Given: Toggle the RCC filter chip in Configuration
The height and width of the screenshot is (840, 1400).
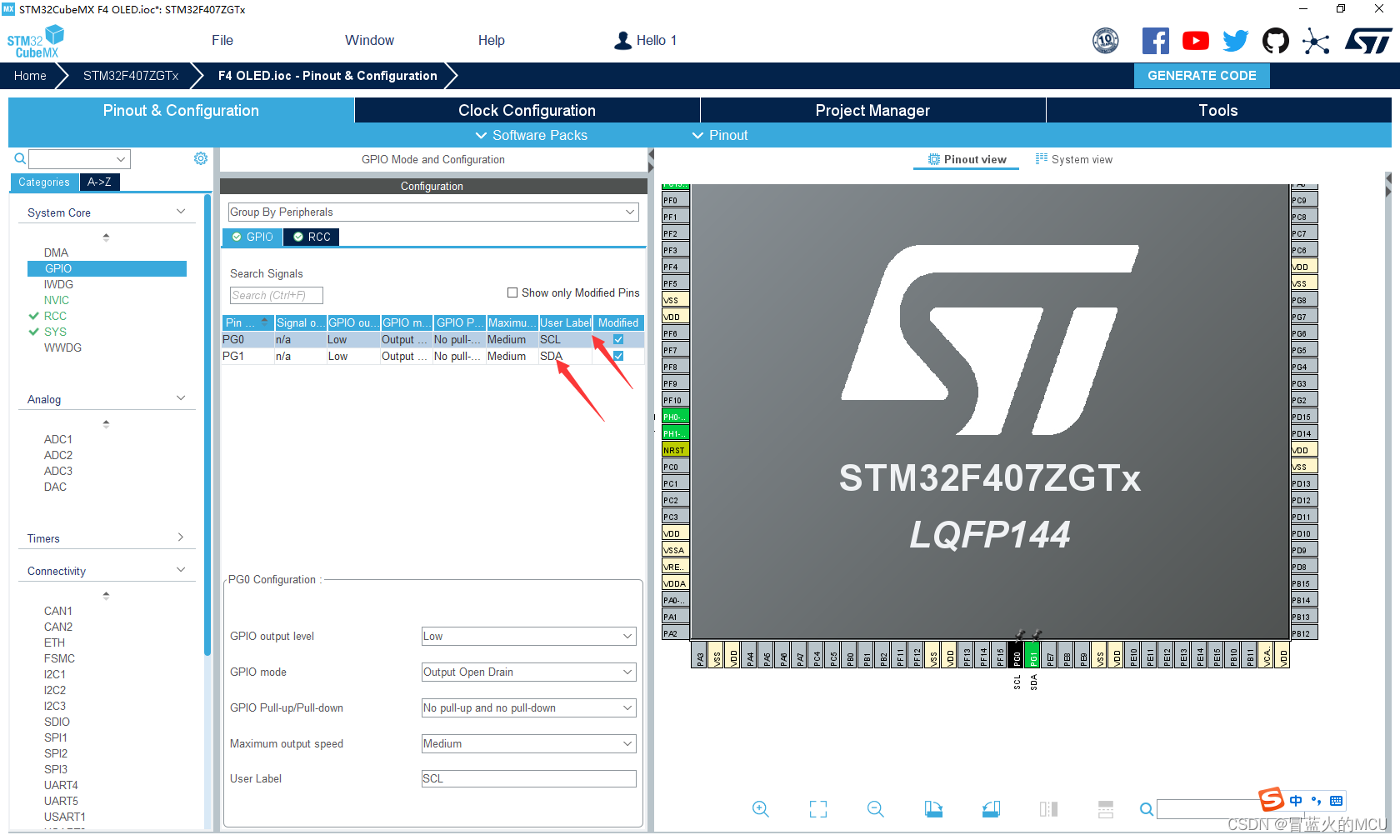Looking at the screenshot, I should click(x=310, y=237).
